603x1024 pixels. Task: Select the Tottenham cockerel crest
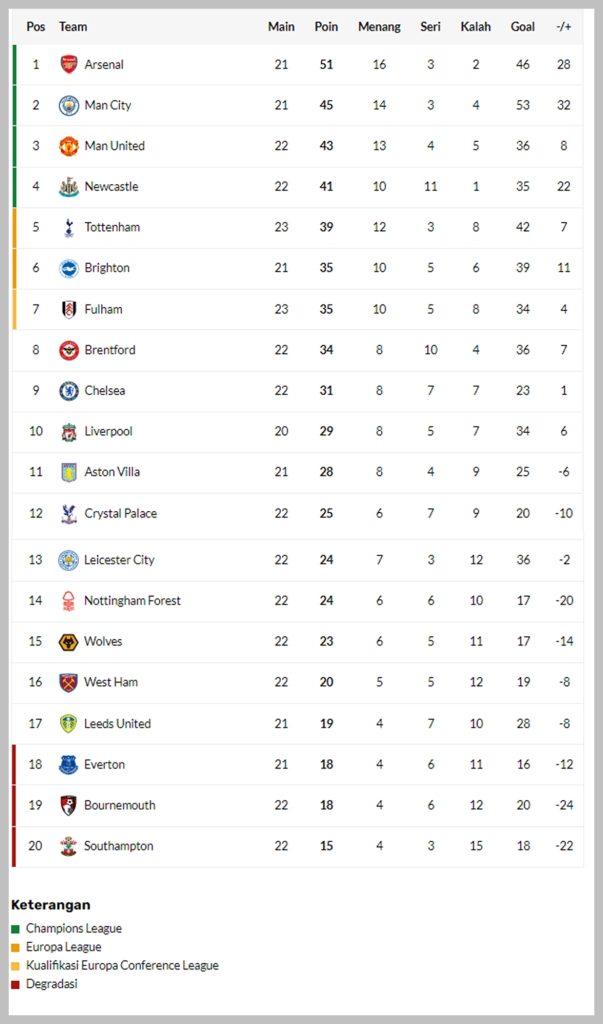click(x=69, y=227)
